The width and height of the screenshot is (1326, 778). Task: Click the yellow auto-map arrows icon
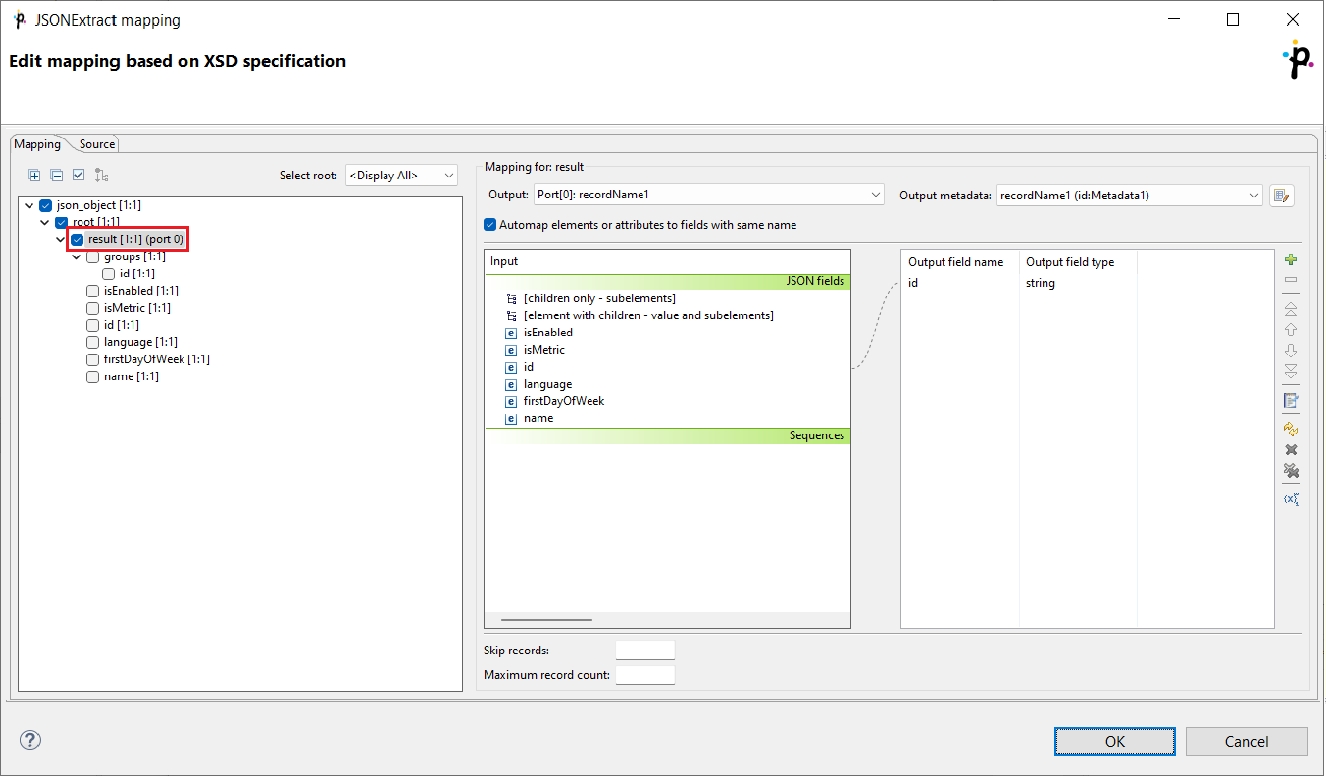coord(1291,429)
